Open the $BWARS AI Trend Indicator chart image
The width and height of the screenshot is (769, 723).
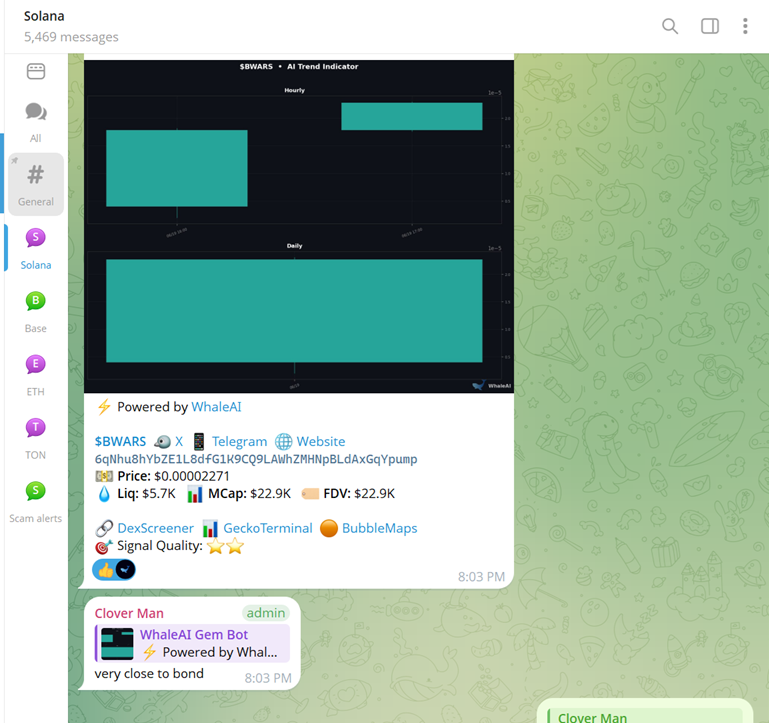299,226
